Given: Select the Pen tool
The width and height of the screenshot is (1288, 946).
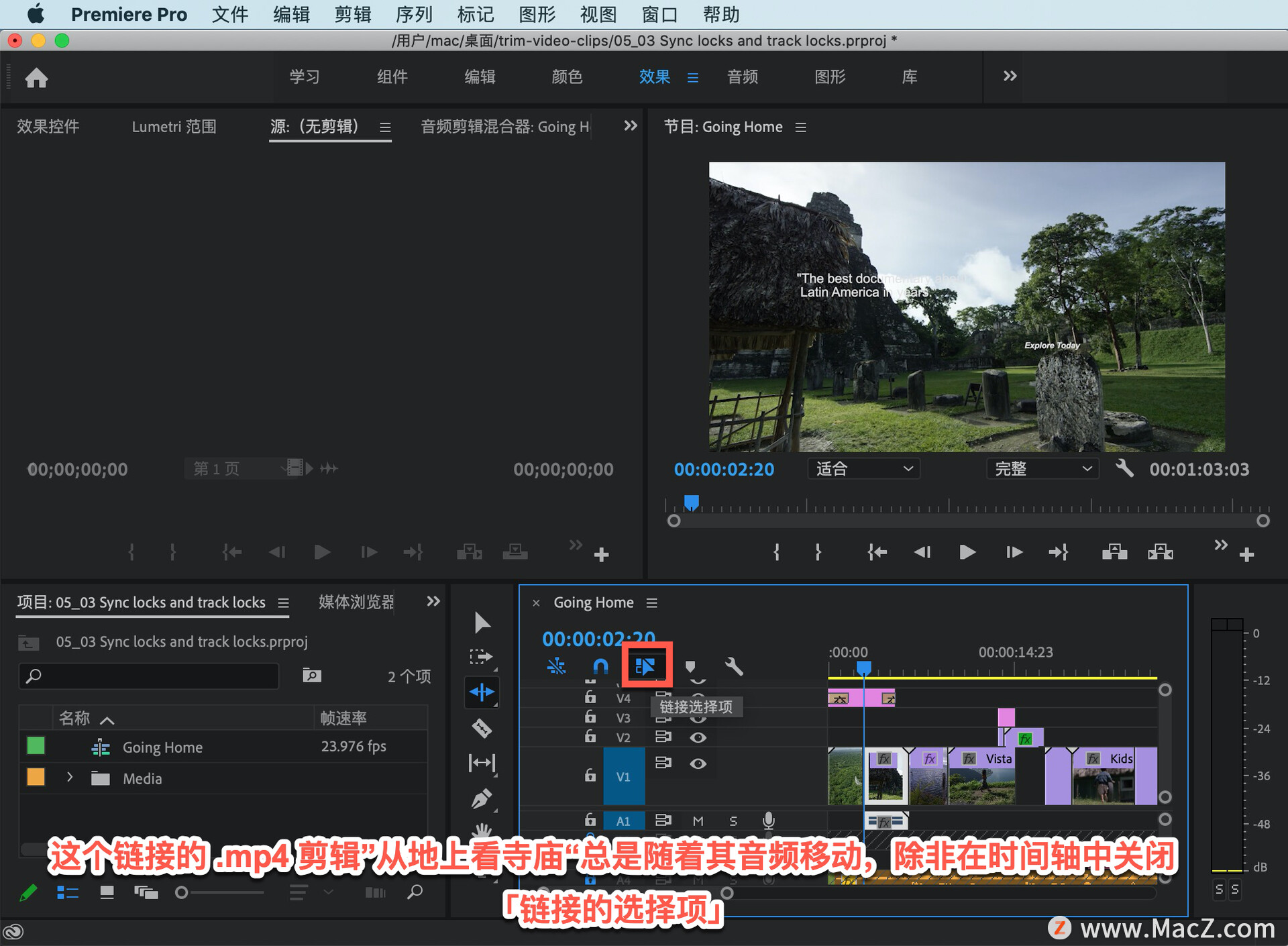Looking at the screenshot, I should point(482,798).
